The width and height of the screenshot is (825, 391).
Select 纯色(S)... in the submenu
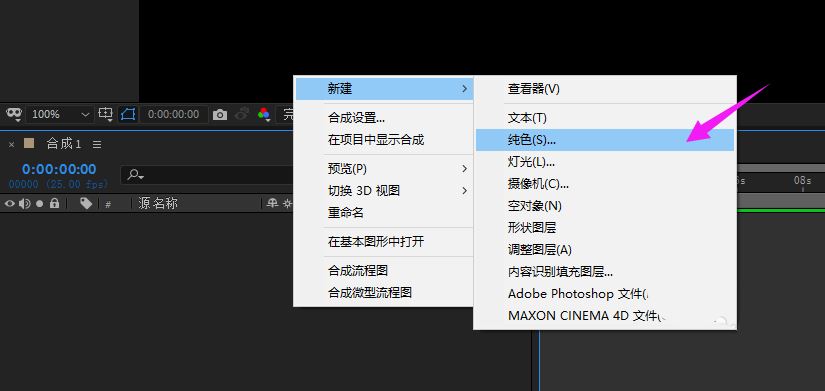click(605, 140)
